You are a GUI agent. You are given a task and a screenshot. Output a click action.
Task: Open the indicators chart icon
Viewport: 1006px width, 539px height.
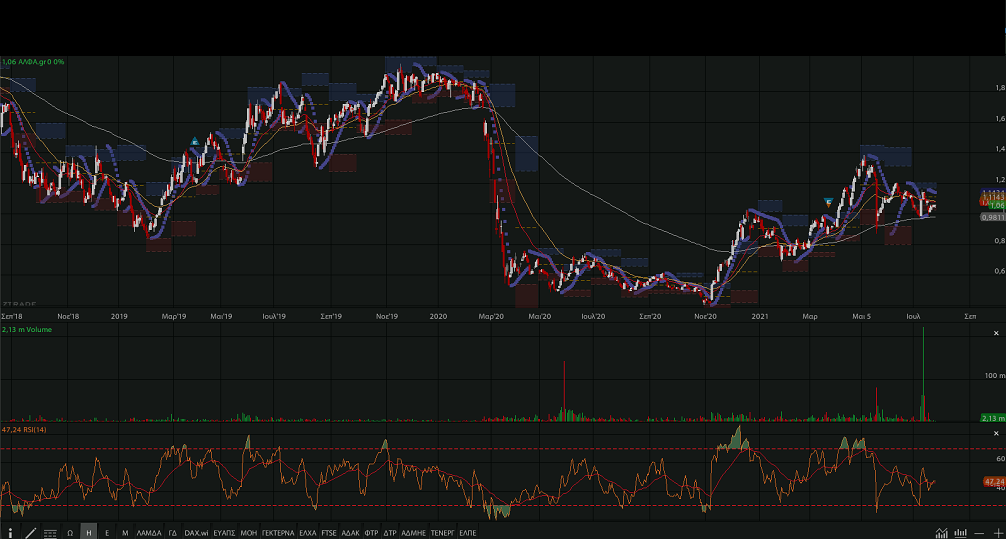pyautogui.click(x=941, y=532)
